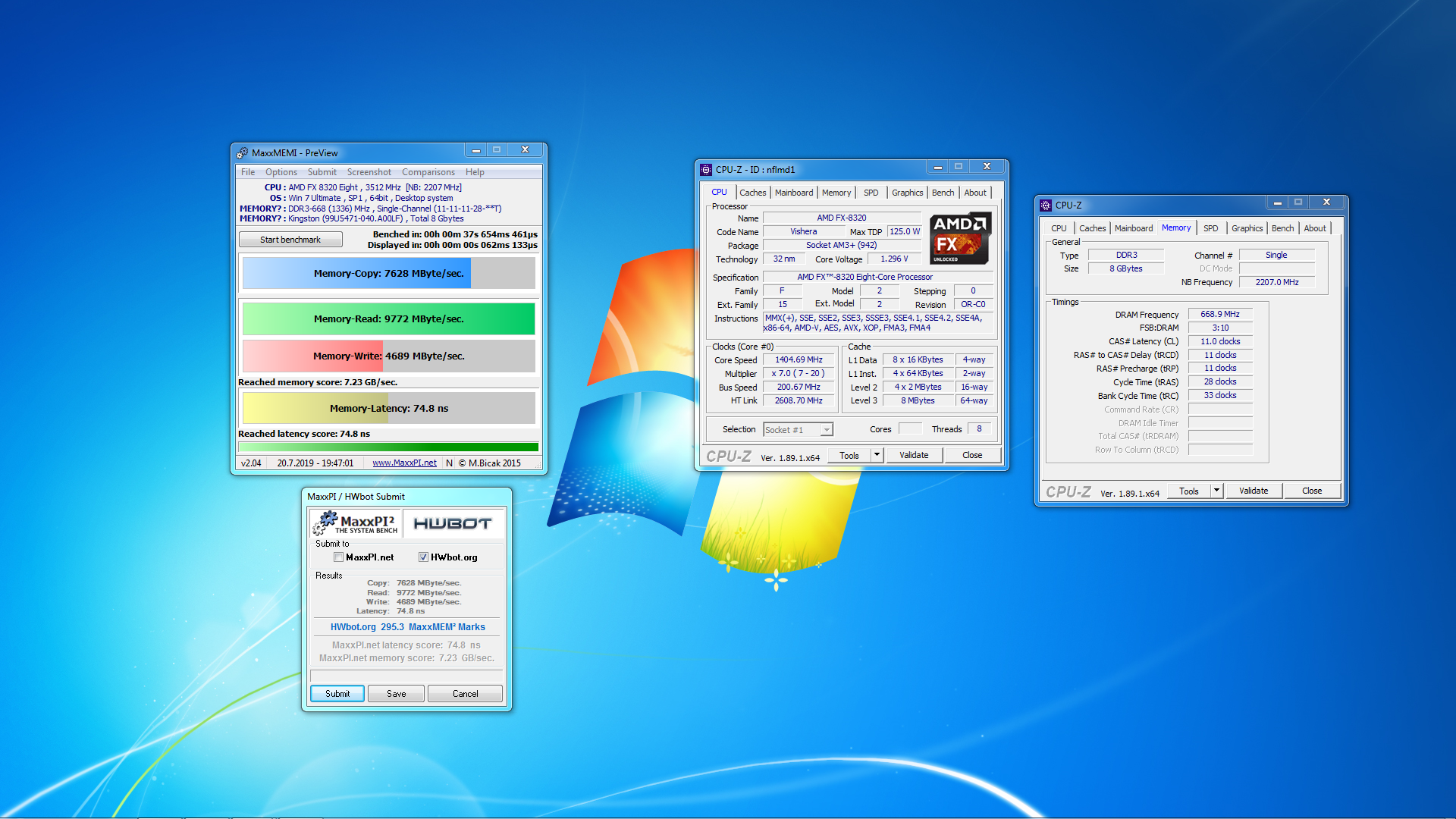Uncheck the HWbot.org submit checkbox
Screen dimensions: 1456x819
click(423, 557)
